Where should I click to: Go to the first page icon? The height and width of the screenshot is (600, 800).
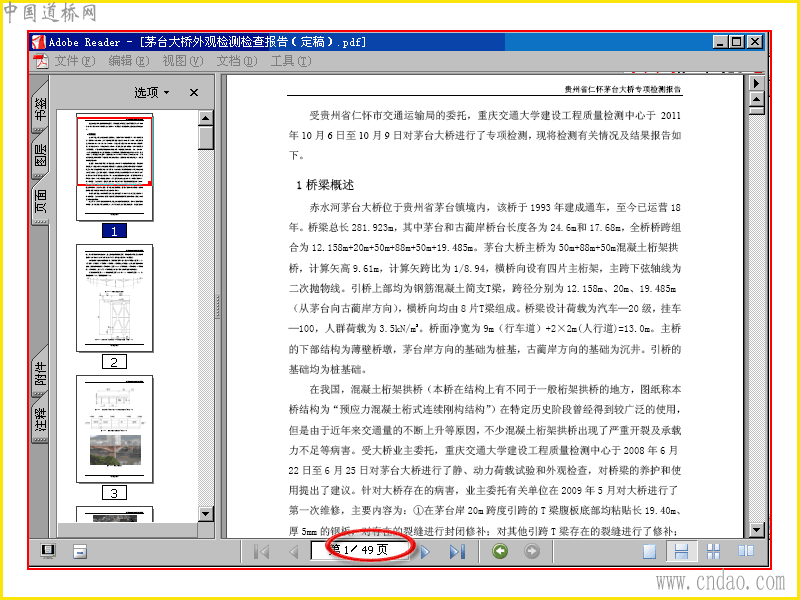tap(262, 552)
